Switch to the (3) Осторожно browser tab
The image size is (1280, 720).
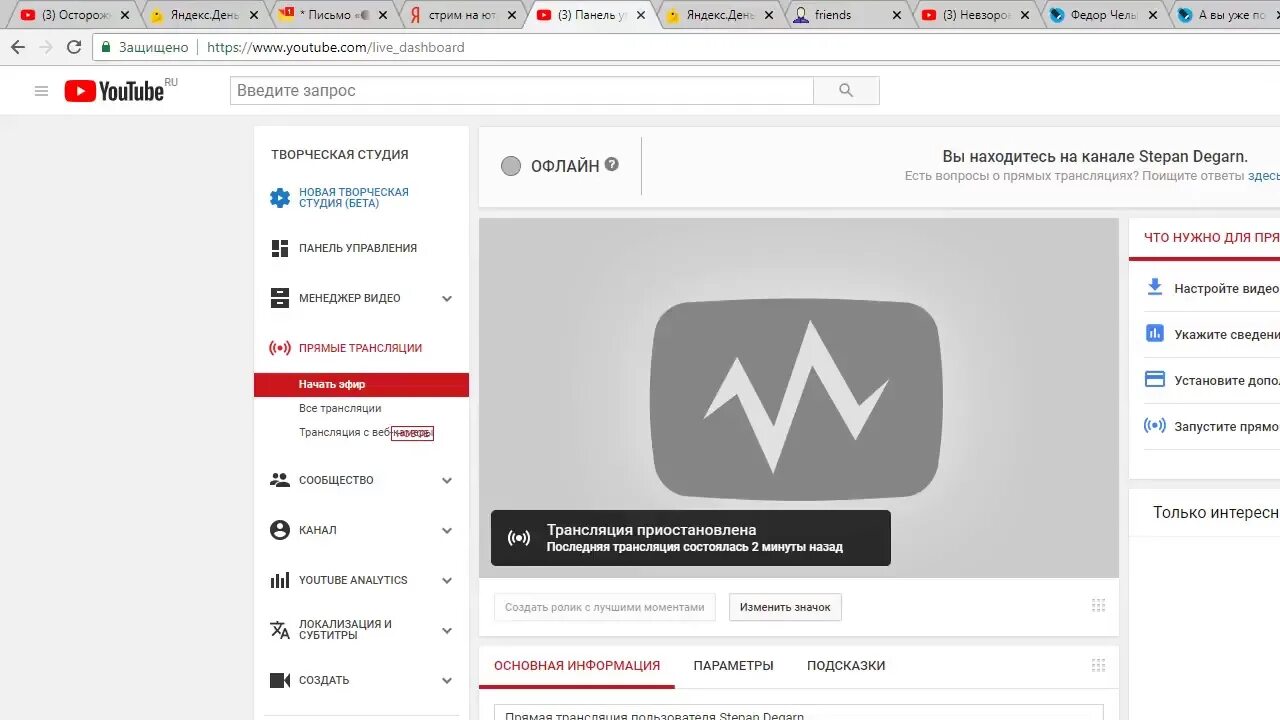point(75,15)
